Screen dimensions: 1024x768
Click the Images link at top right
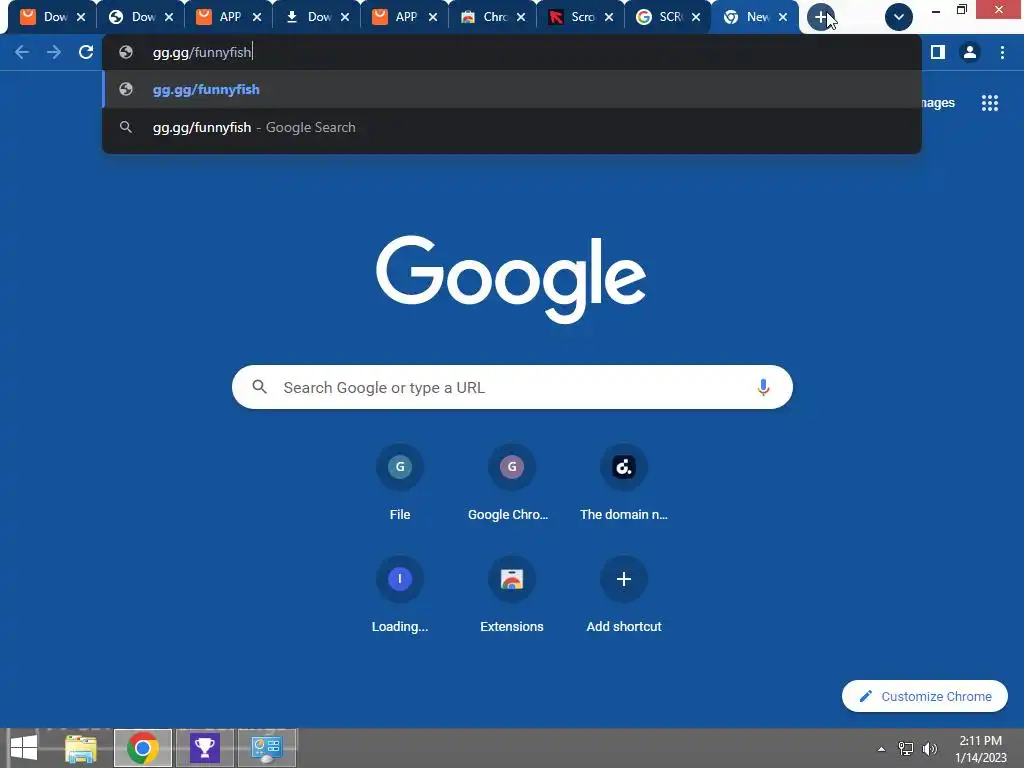pos(938,103)
